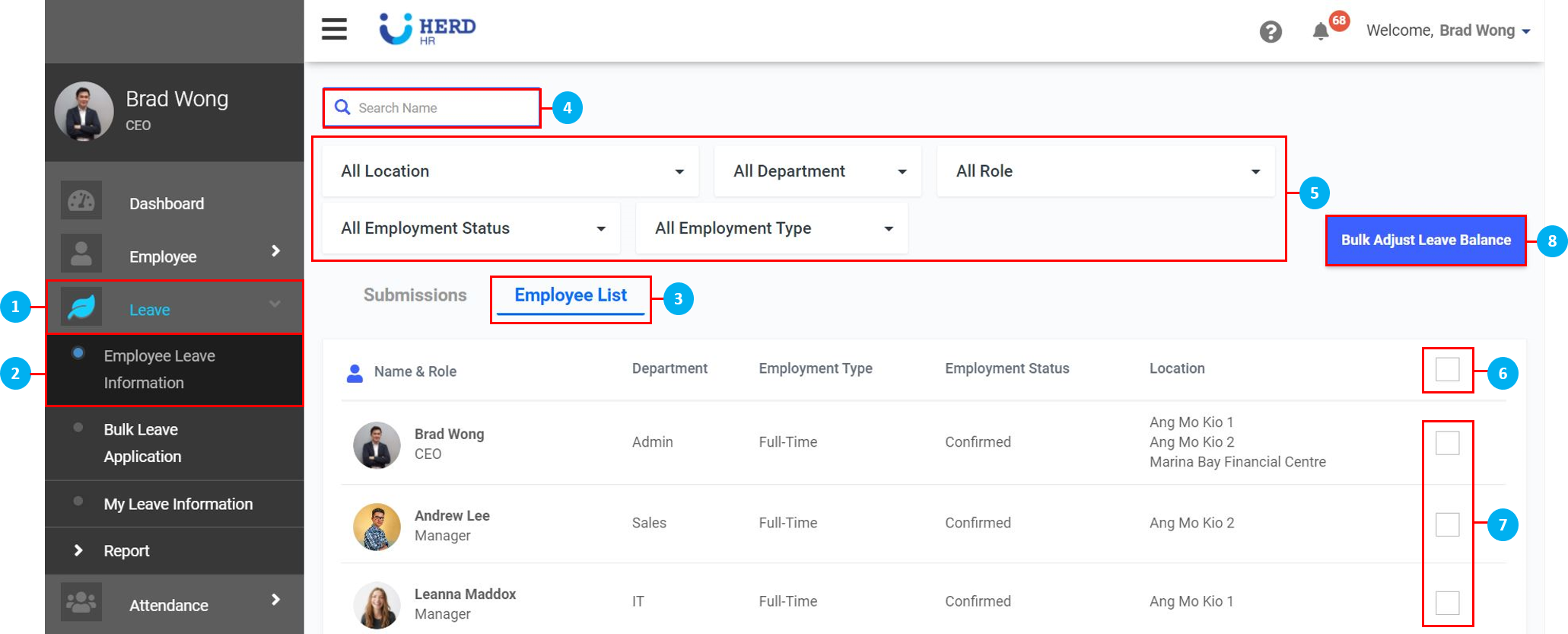Click Bulk Adjust Leave Balance button
Image resolution: width=1568 pixels, height=634 pixels.
[1425, 241]
